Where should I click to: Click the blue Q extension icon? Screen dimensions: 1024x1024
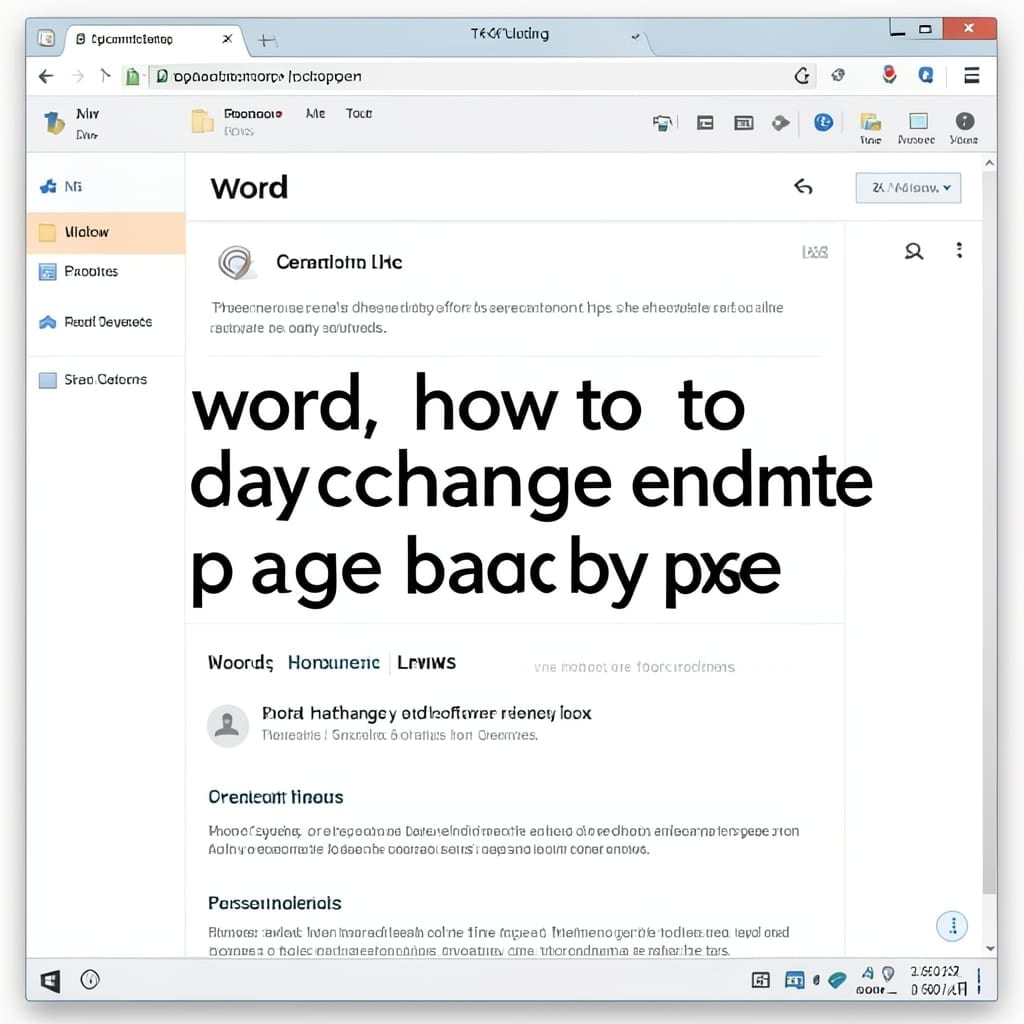pos(925,76)
